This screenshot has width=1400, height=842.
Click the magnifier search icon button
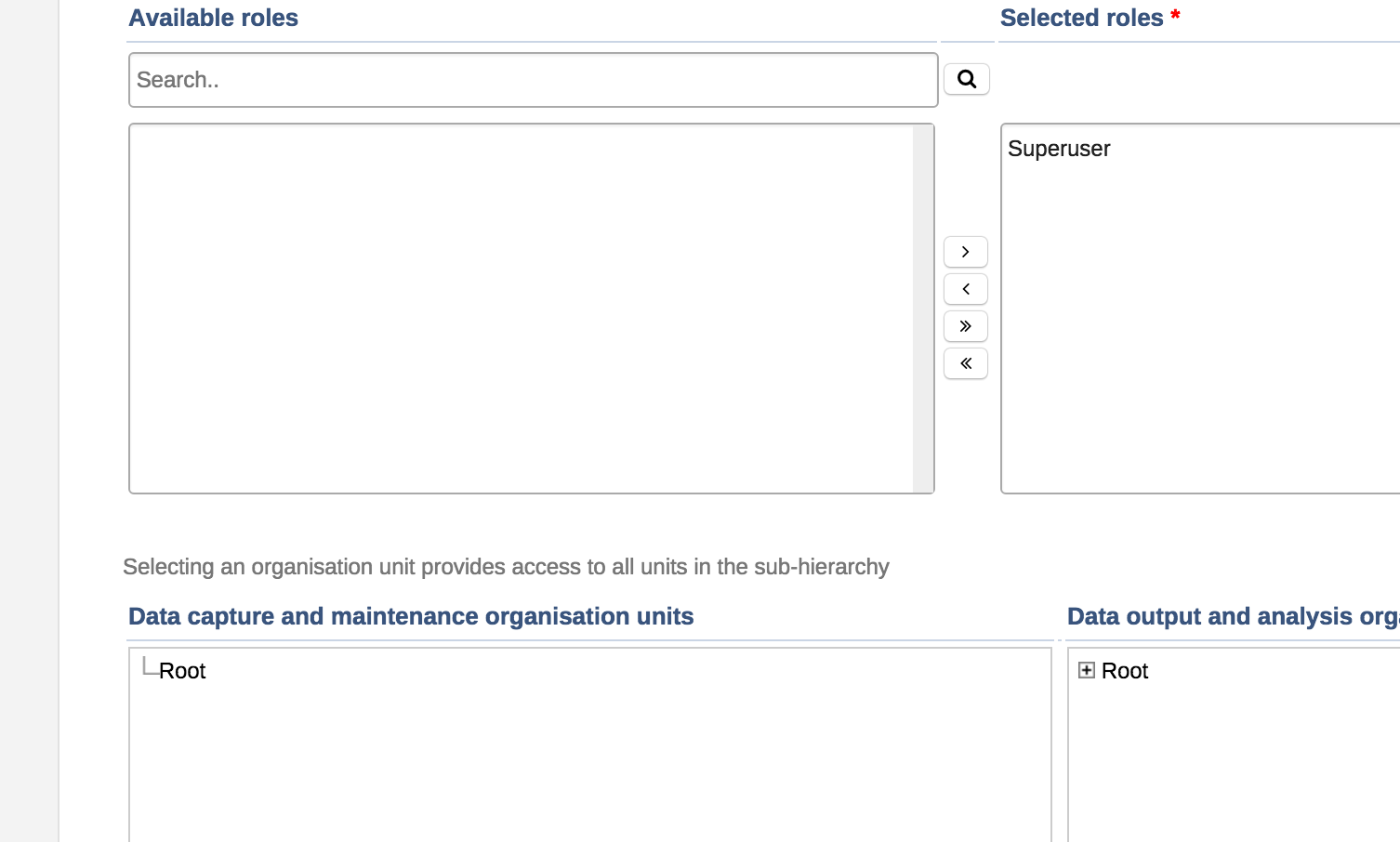click(x=967, y=79)
